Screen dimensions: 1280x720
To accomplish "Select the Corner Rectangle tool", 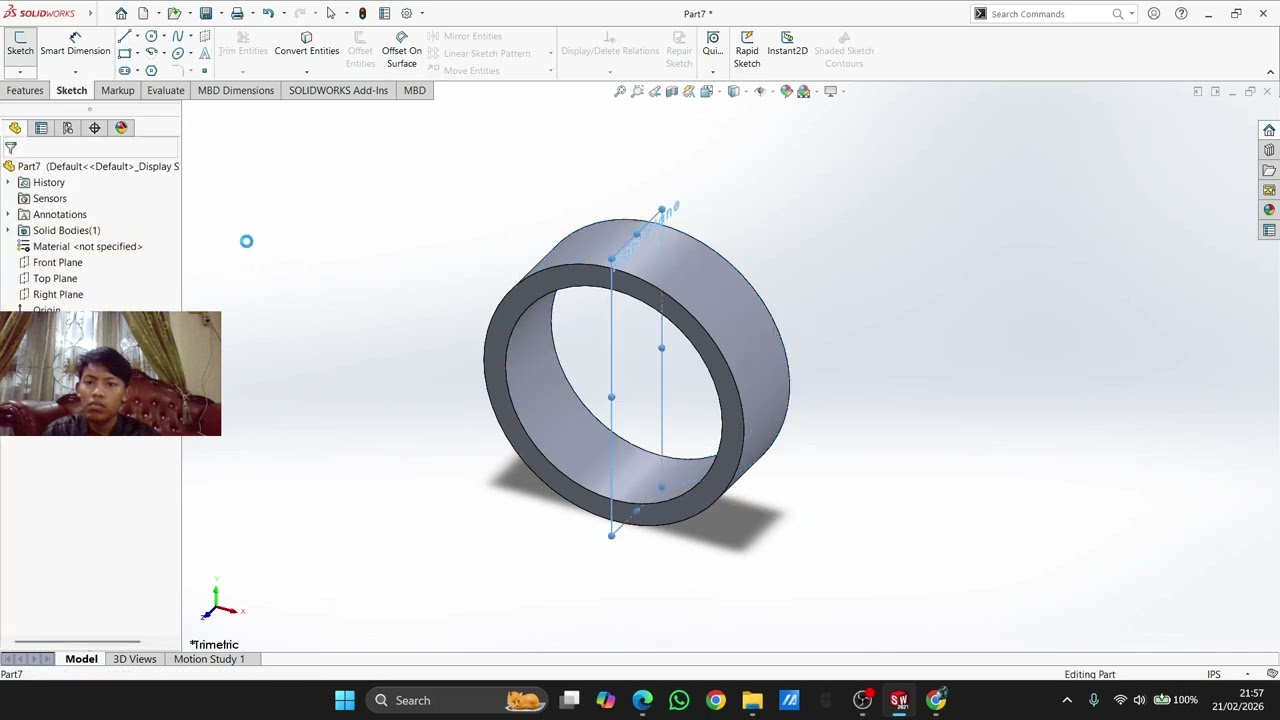I will click(124, 53).
